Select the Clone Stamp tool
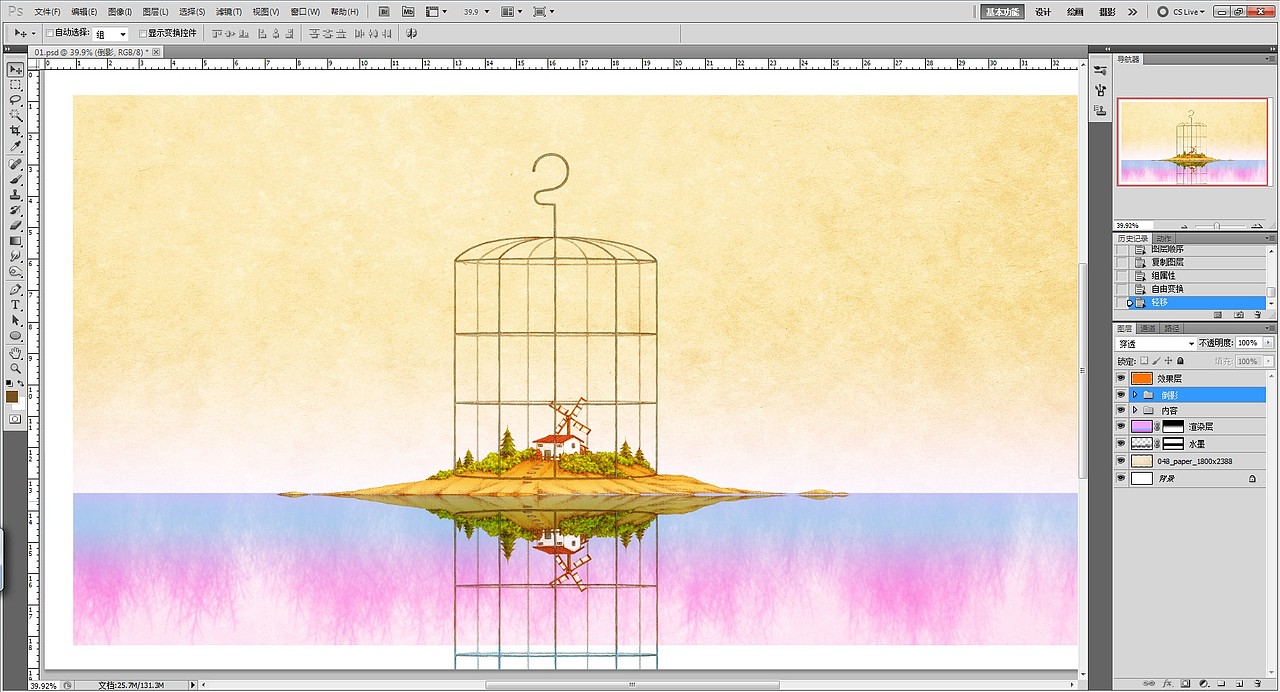 pyautogui.click(x=16, y=195)
